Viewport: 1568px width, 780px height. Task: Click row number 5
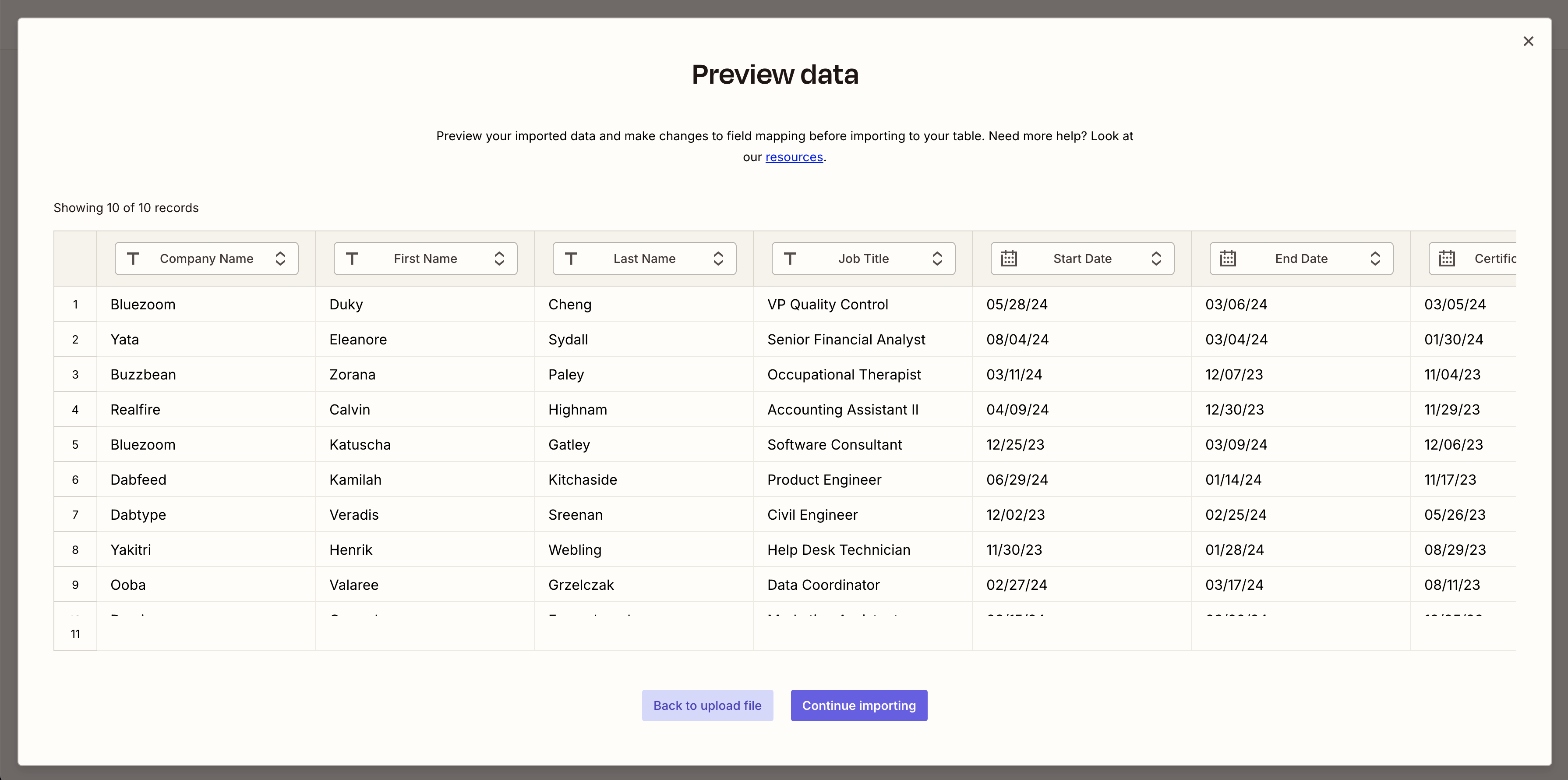click(x=75, y=444)
